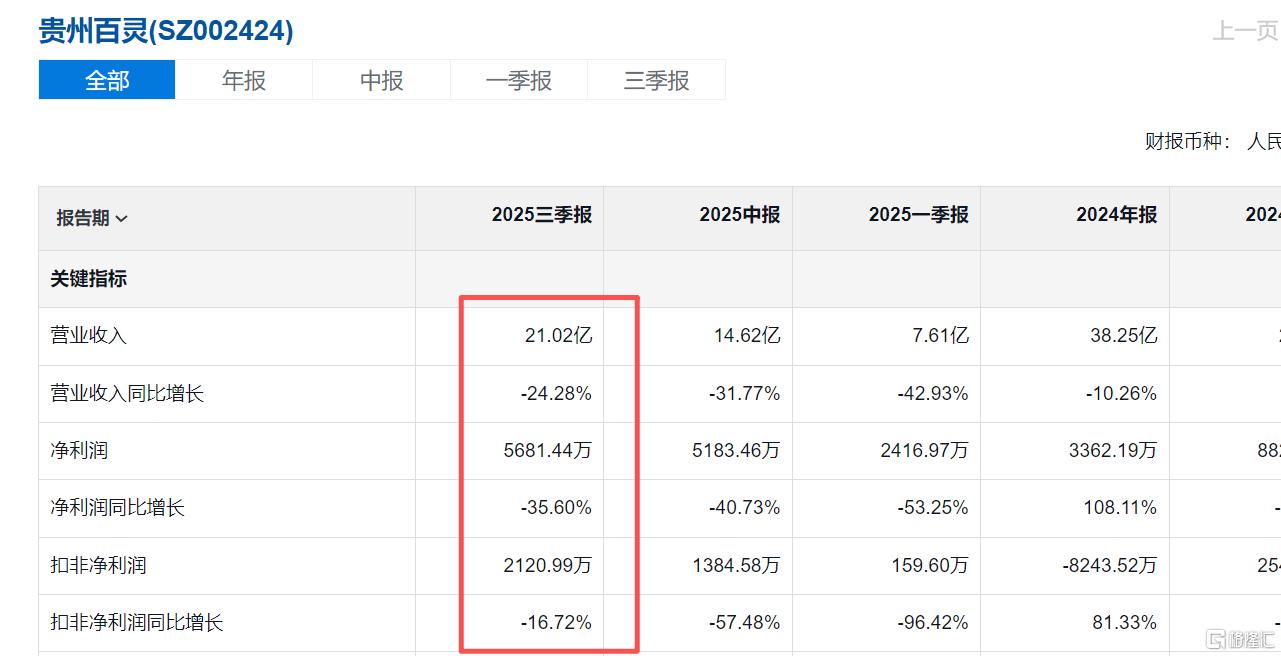Open the 中报 tab

(381, 80)
